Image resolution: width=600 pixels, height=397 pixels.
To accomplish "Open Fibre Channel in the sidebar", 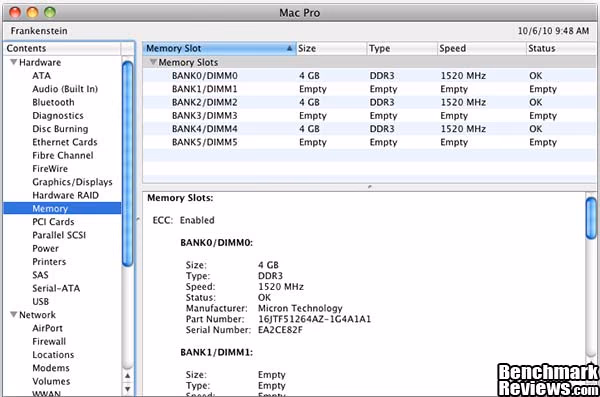I will (x=63, y=155).
